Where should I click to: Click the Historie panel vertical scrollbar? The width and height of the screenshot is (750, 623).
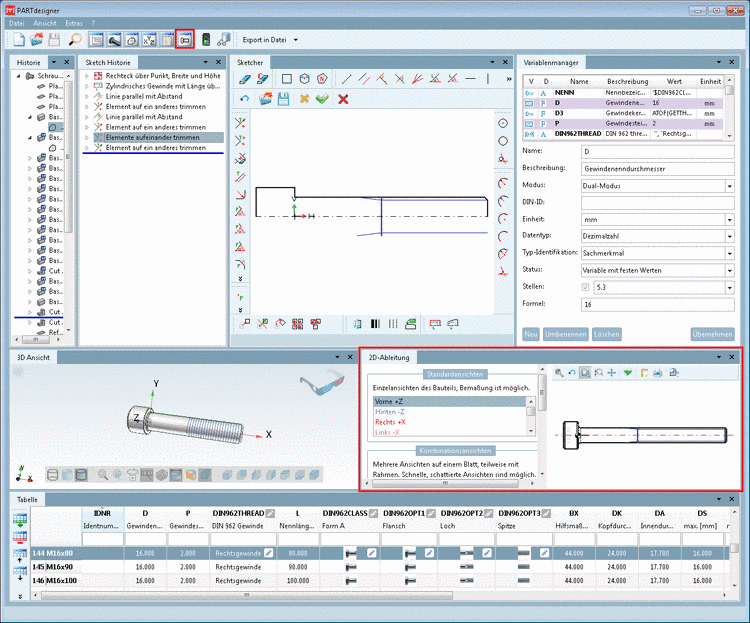click(x=68, y=158)
